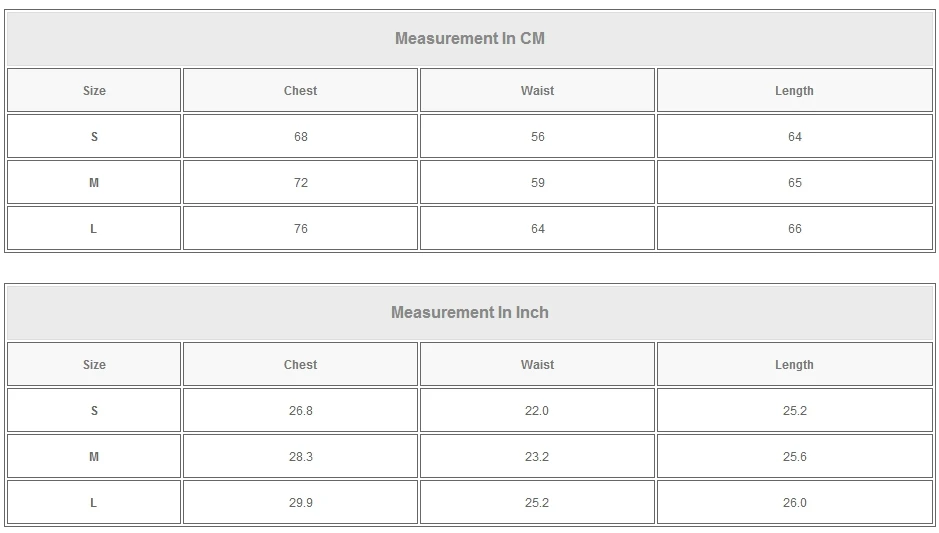939x533 pixels.
Task: Click the "Measurement In CM" table title
Action: point(469,39)
